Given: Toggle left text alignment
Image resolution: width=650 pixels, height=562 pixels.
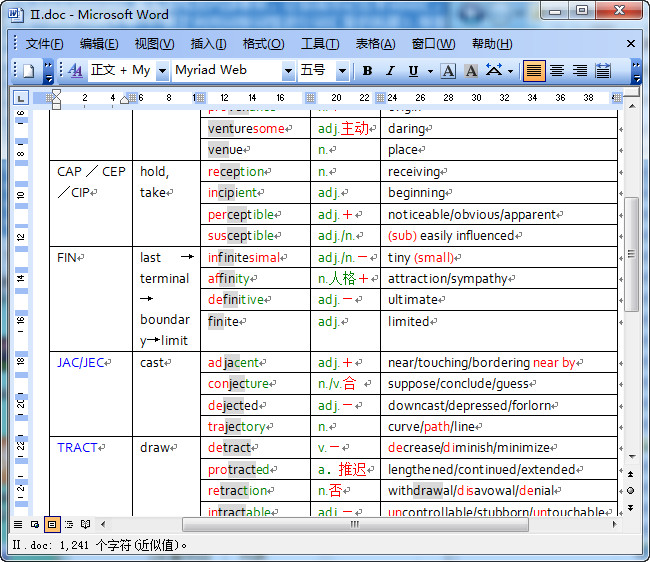Looking at the screenshot, I should click(534, 71).
